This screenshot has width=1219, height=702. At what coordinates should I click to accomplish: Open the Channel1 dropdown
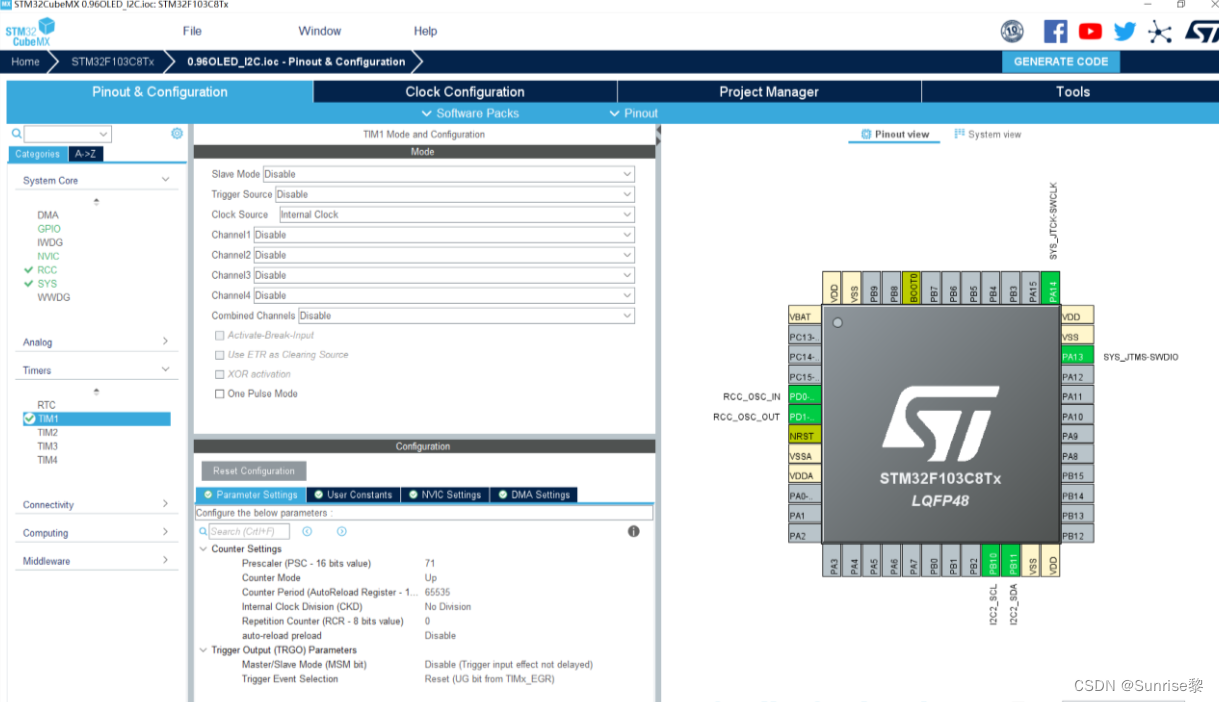(444, 235)
